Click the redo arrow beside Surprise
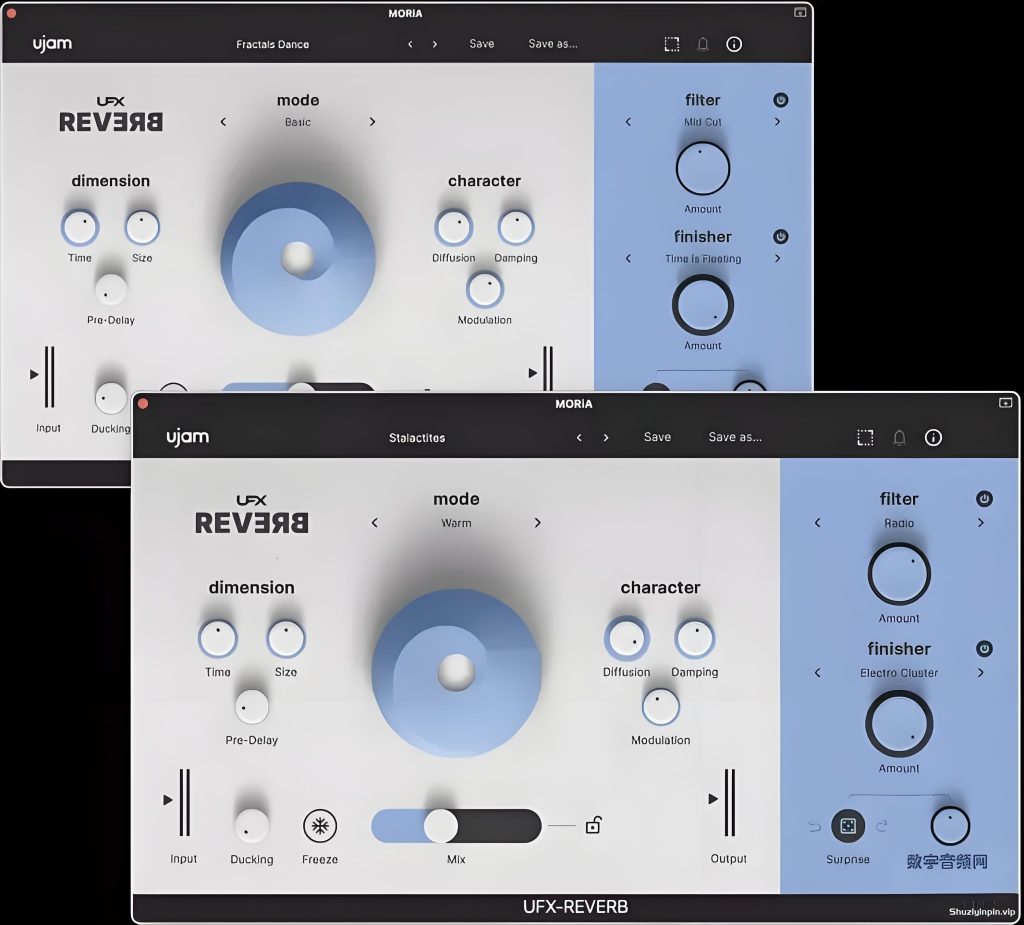This screenshot has height=925, width=1024. [882, 826]
